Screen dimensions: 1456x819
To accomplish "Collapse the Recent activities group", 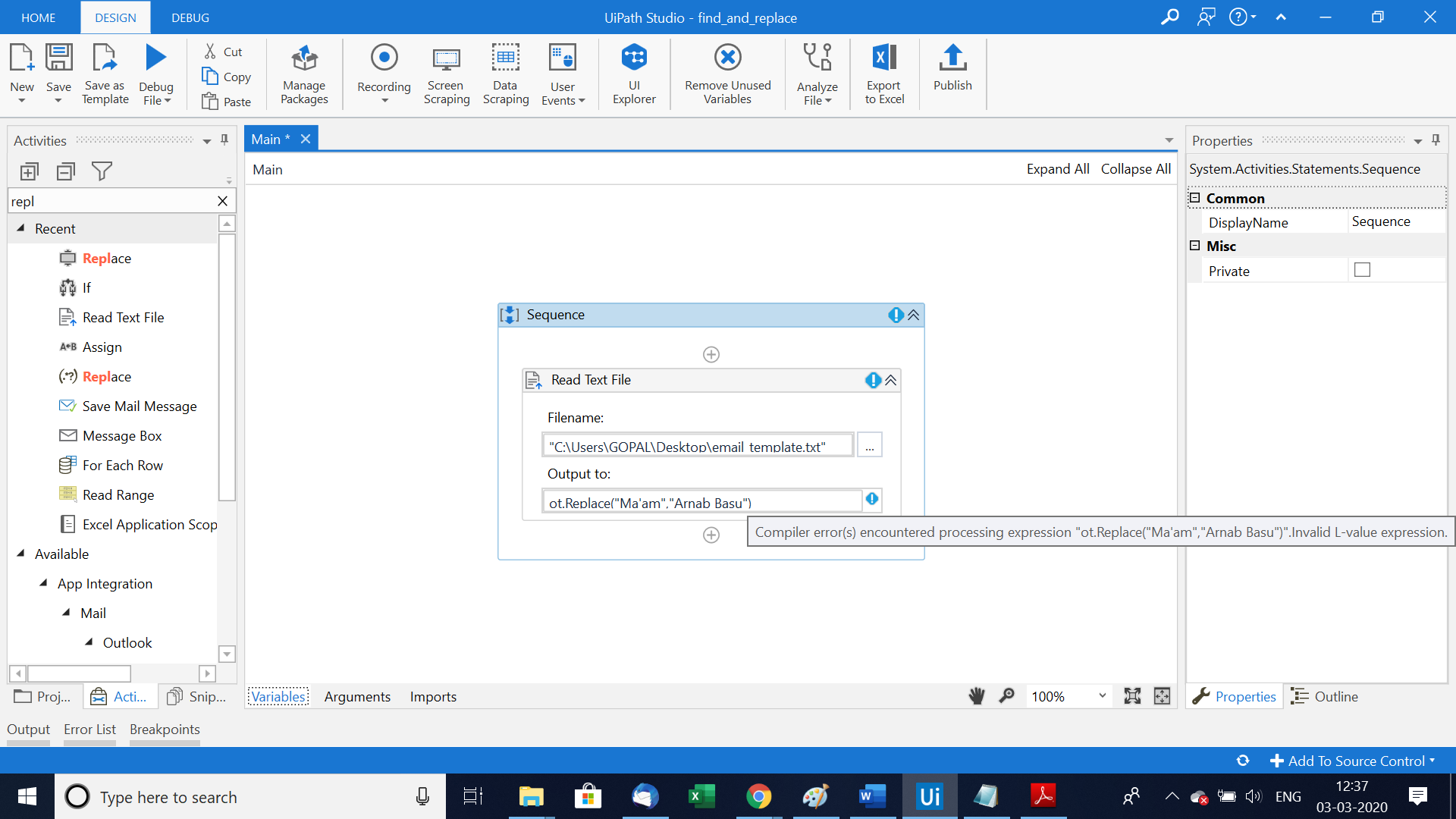I will pos(21,228).
